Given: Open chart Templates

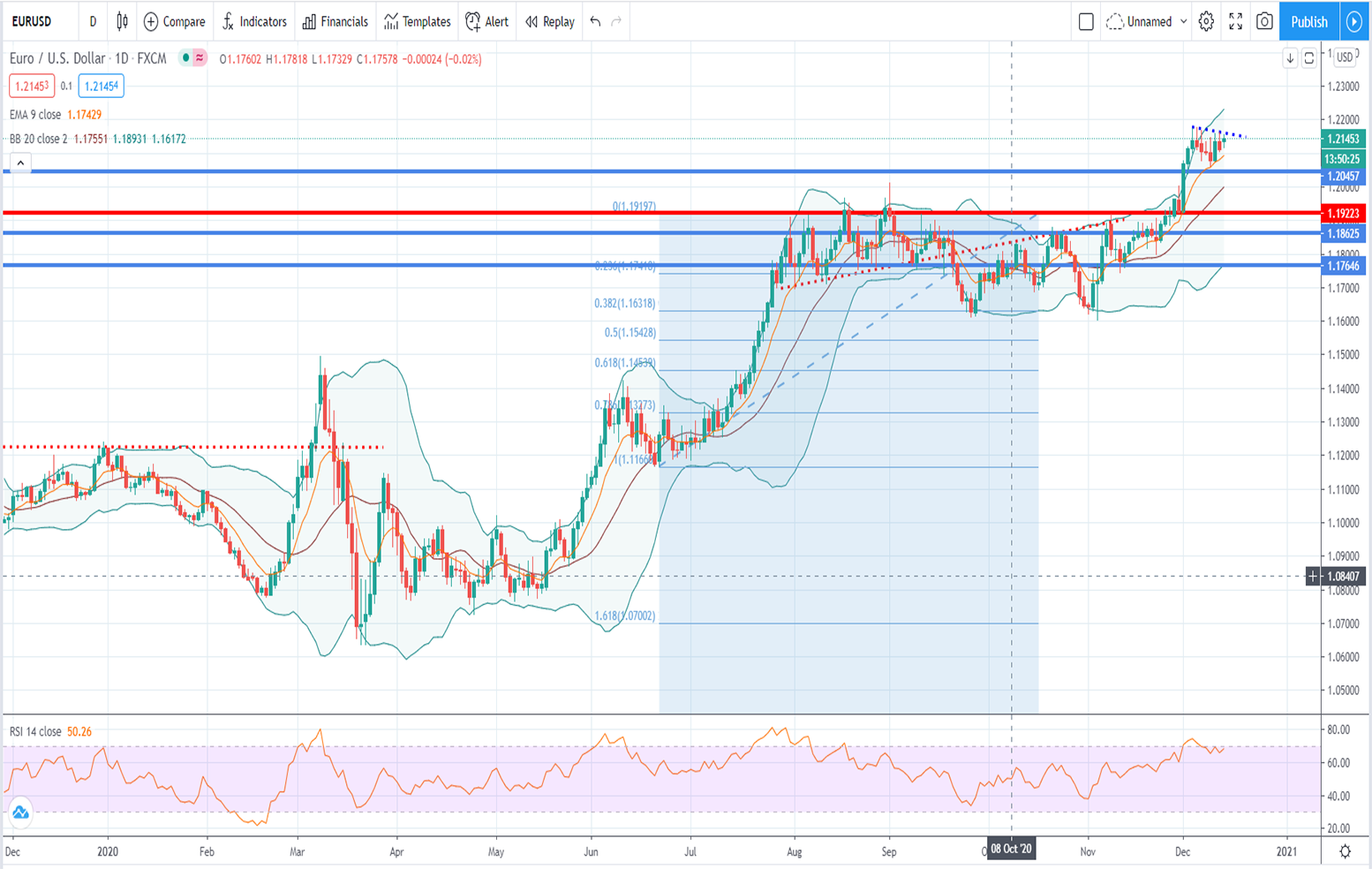Looking at the screenshot, I should pyautogui.click(x=416, y=21).
